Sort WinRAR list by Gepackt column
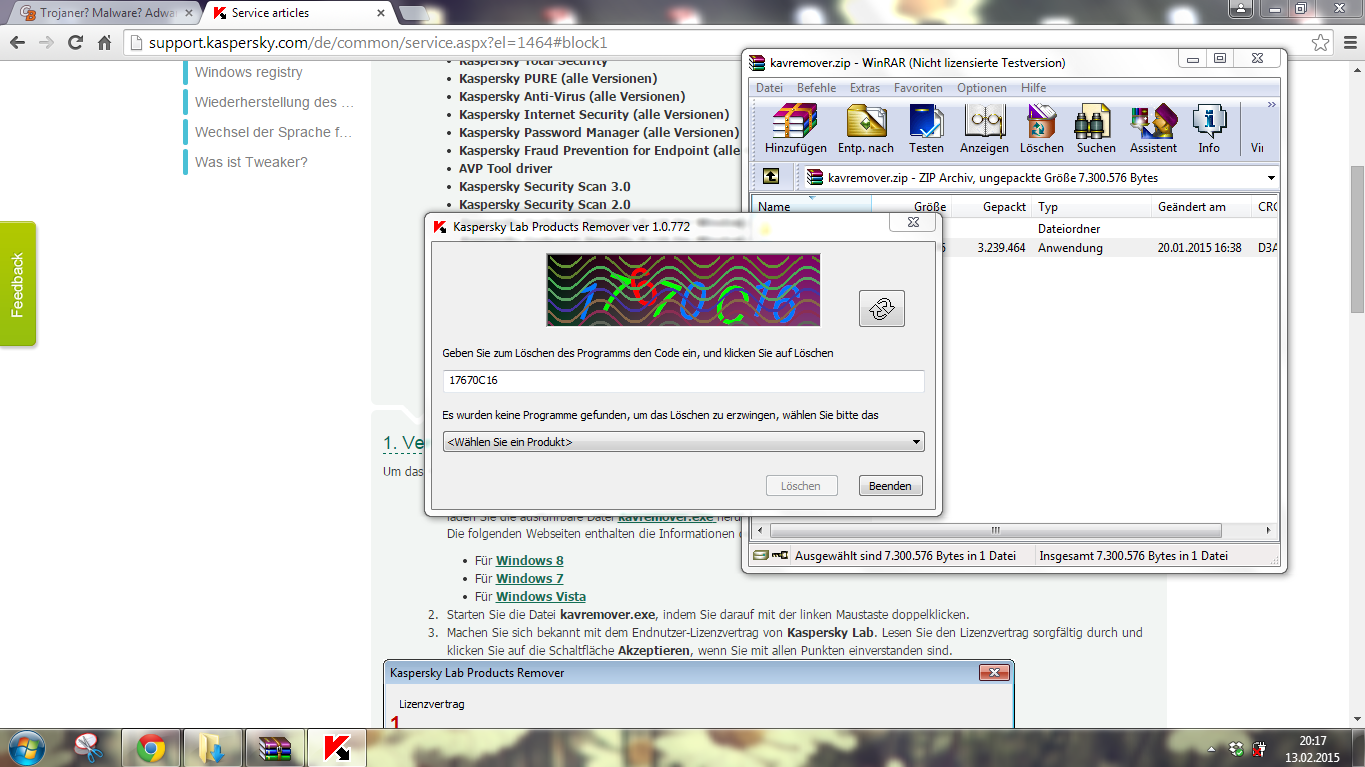The height and width of the screenshot is (767, 1365). pos(991,207)
